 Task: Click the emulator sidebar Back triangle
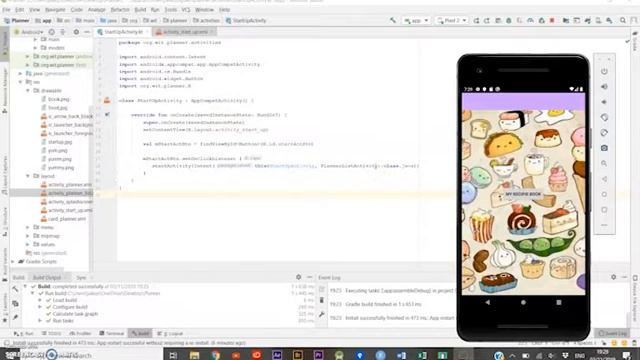pos(604,179)
